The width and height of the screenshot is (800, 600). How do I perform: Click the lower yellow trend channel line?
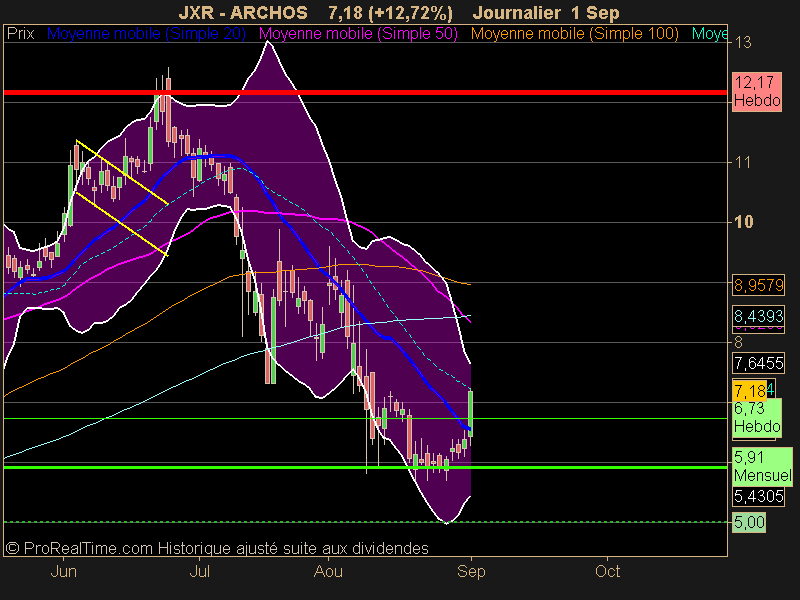[x=121, y=223]
